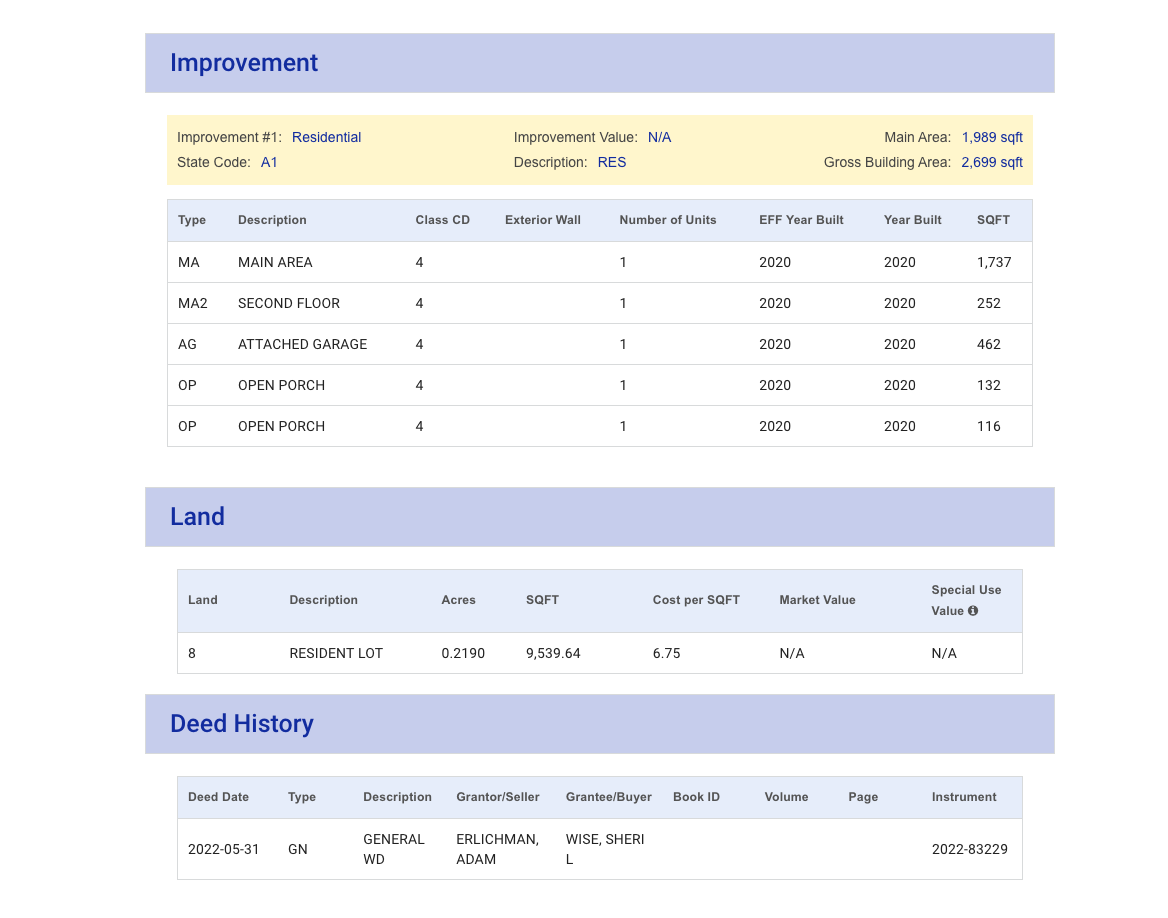Click the AG type cell

(187, 344)
